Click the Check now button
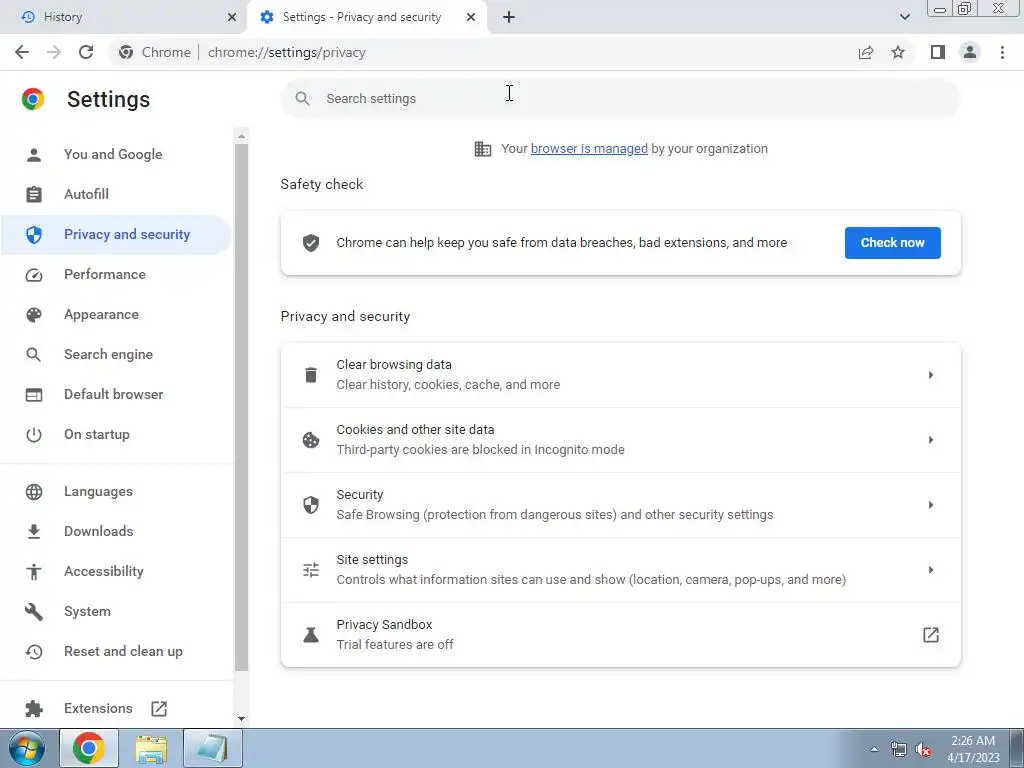1024x768 pixels. point(892,243)
